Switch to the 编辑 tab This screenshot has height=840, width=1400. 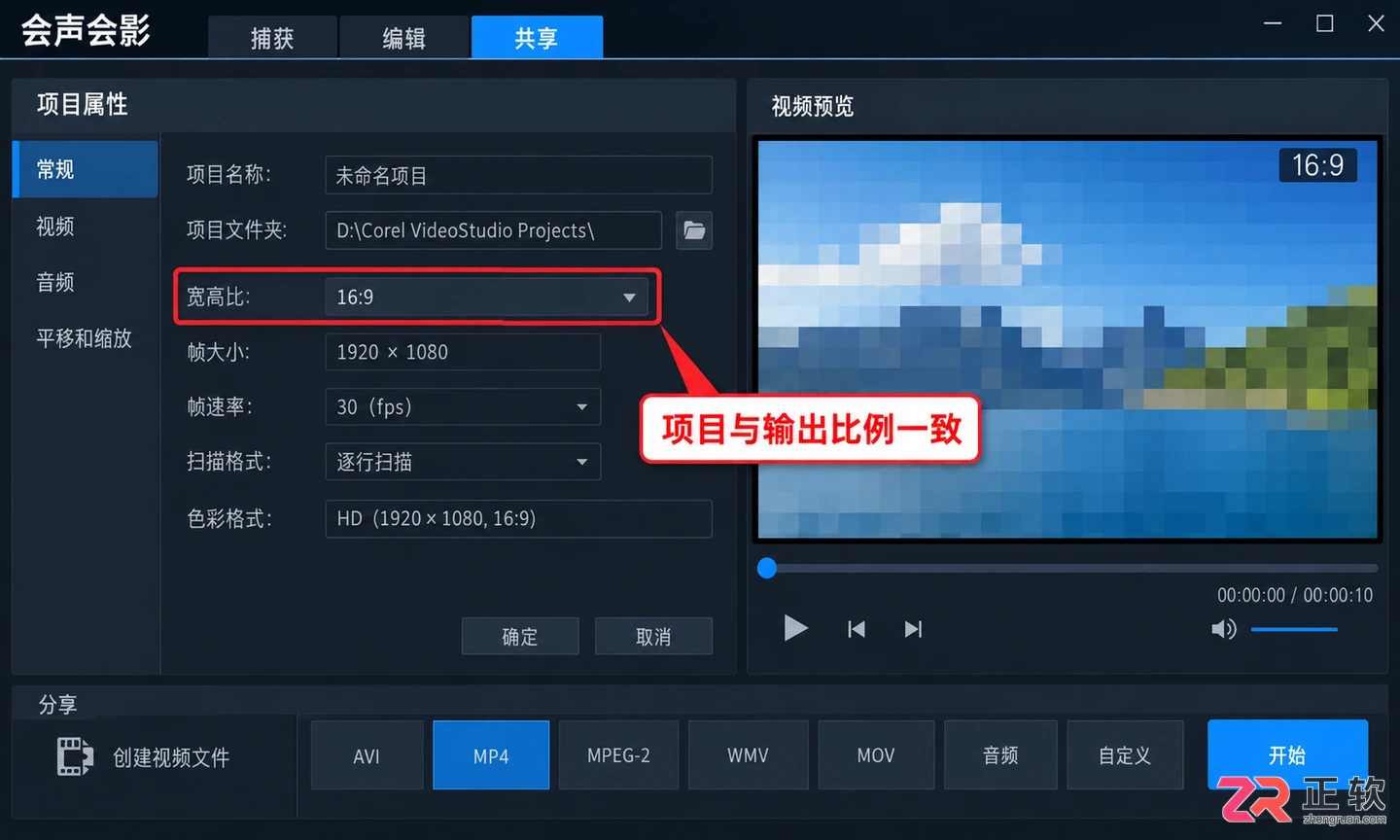(x=403, y=38)
